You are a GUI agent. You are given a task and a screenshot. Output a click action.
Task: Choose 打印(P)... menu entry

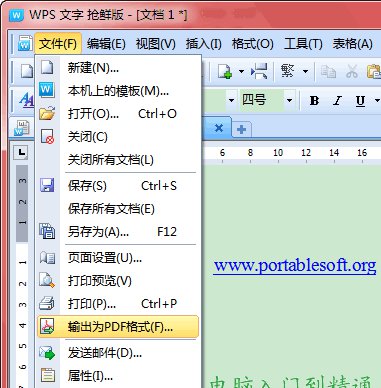[x=118, y=304]
